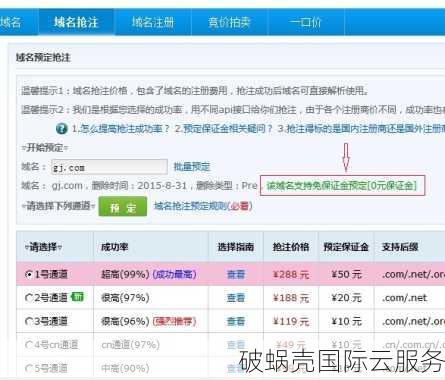The width and height of the screenshot is (445, 380).
Task: Select the 1号通道 radio button
Action: [x=29, y=274]
